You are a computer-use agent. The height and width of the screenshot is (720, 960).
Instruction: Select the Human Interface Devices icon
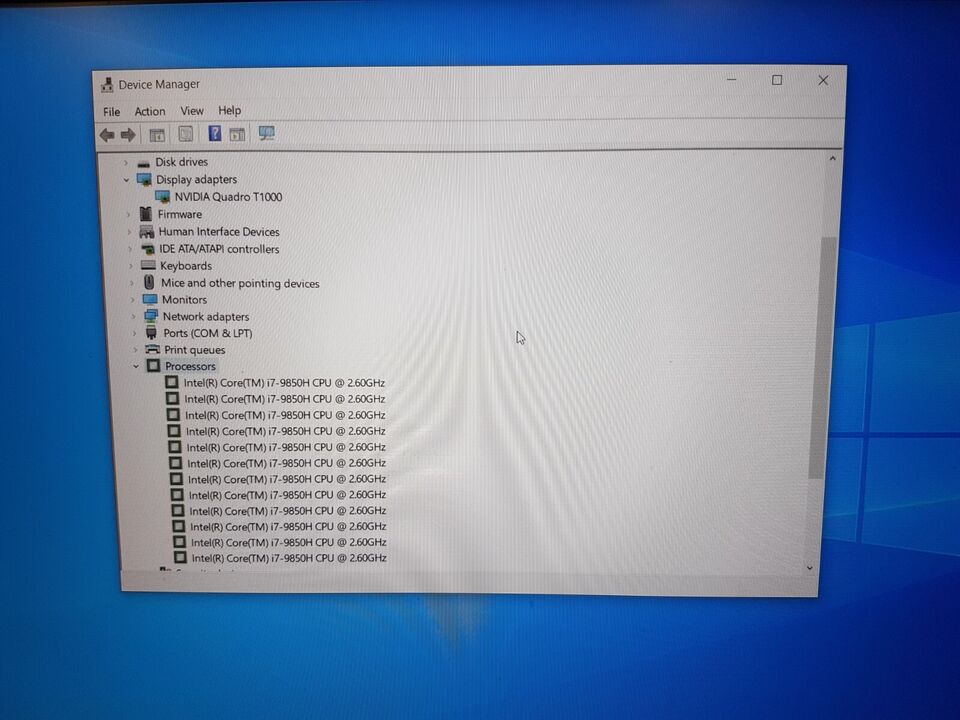pyautogui.click(x=146, y=231)
